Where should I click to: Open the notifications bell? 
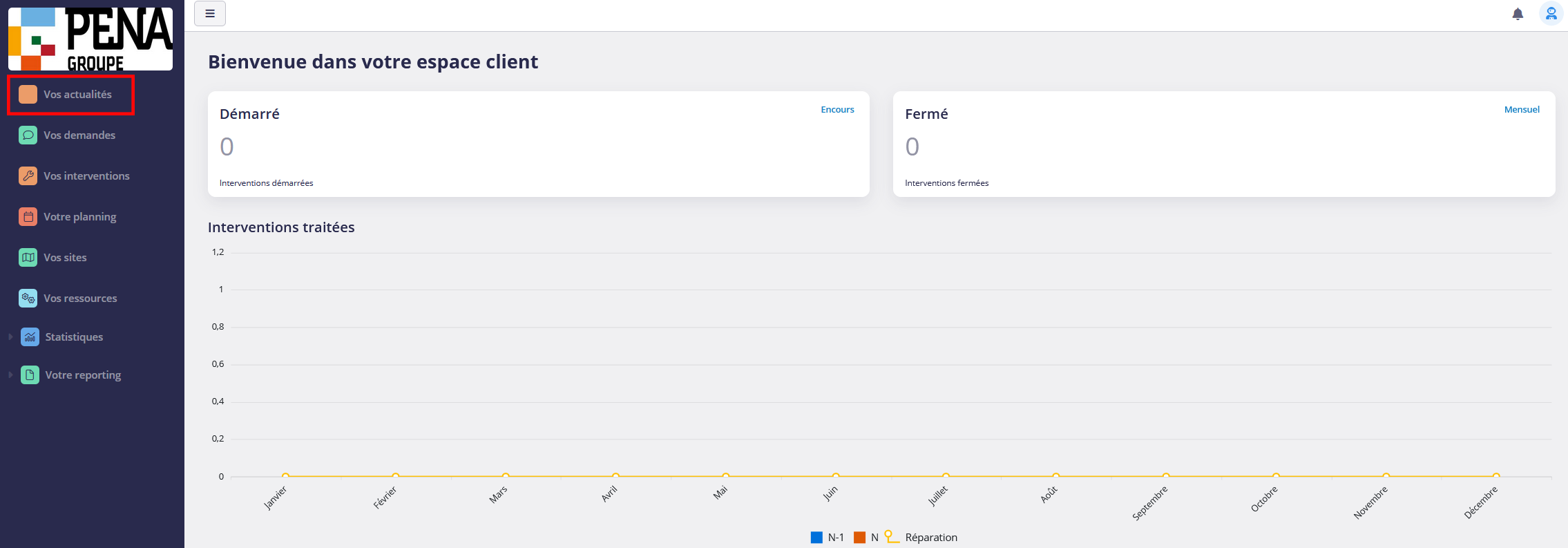point(1518,14)
